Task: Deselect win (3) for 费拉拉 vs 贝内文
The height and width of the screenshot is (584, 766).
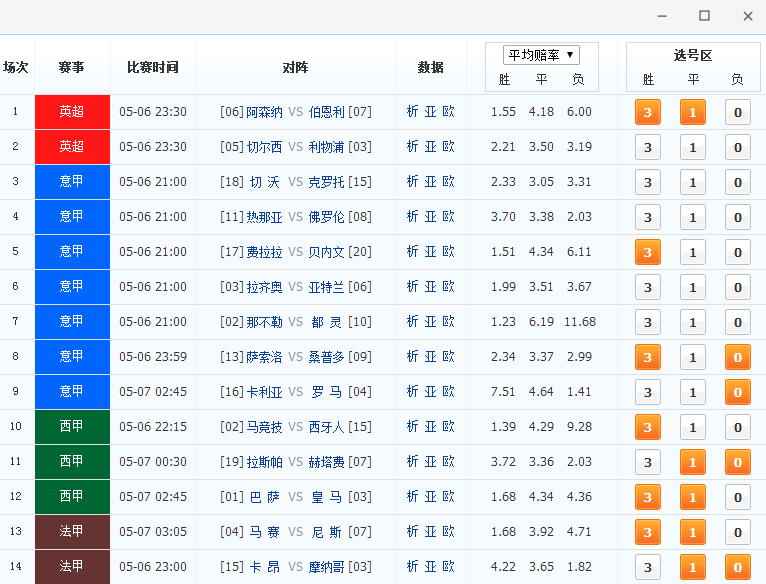Action: (x=648, y=252)
